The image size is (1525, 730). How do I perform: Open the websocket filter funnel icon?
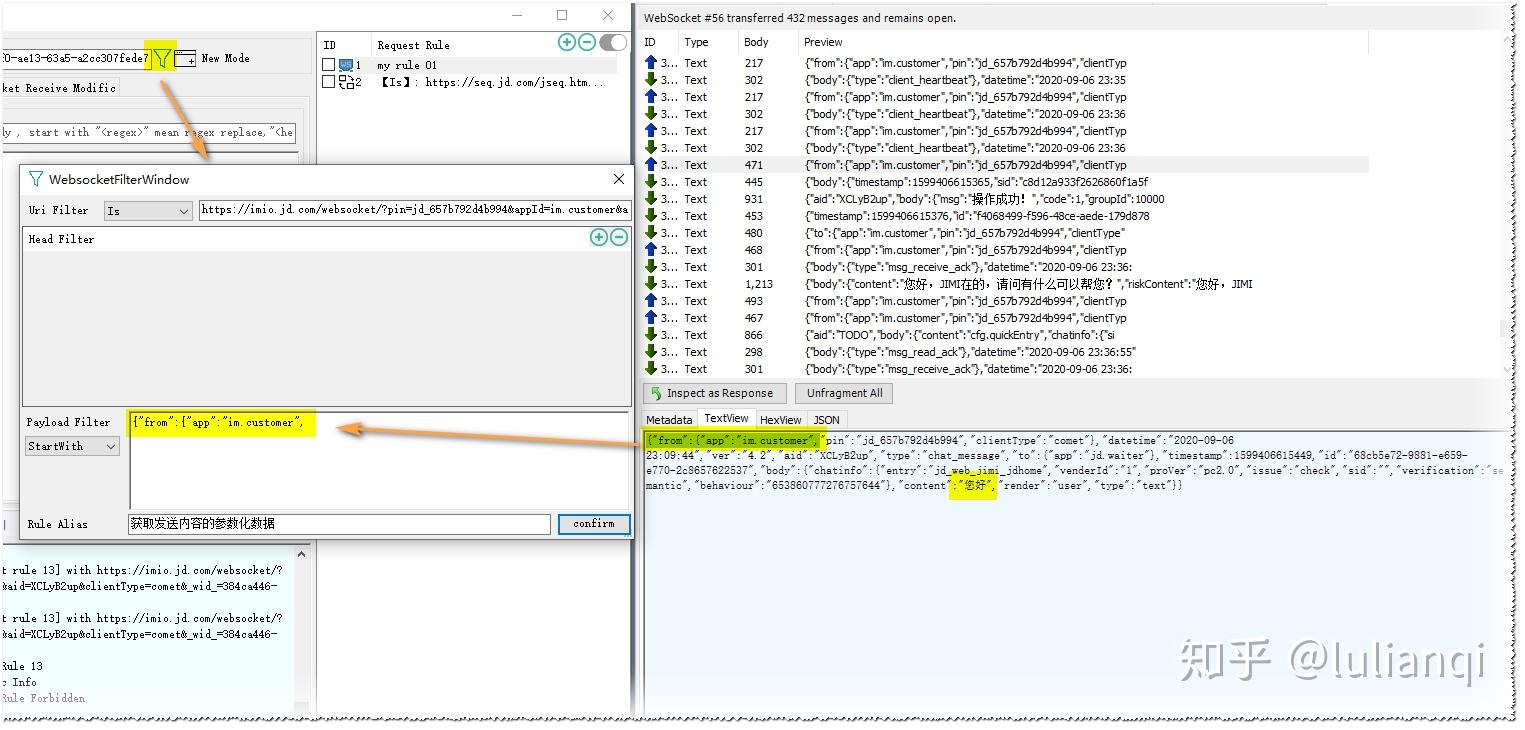tap(162, 58)
